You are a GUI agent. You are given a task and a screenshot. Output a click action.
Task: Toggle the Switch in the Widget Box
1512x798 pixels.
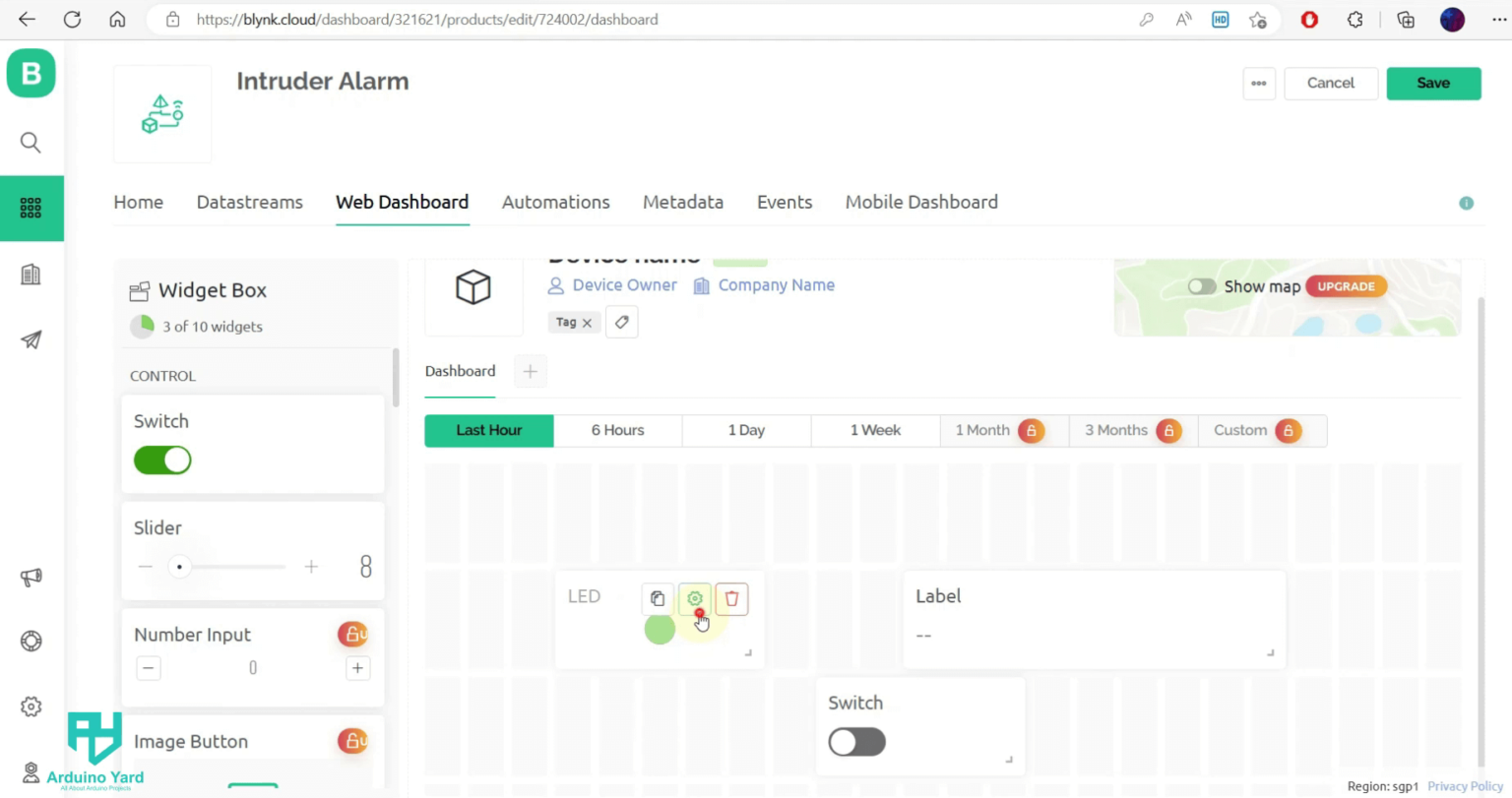click(161, 460)
